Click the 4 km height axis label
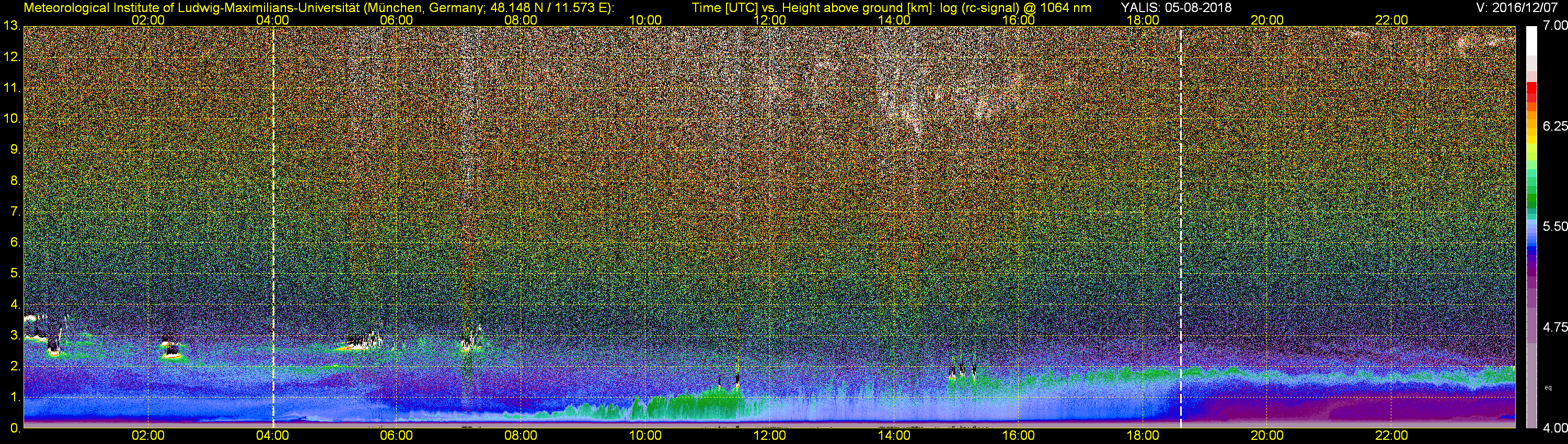Viewport: 1568px width, 444px height. click(x=15, y=304)
